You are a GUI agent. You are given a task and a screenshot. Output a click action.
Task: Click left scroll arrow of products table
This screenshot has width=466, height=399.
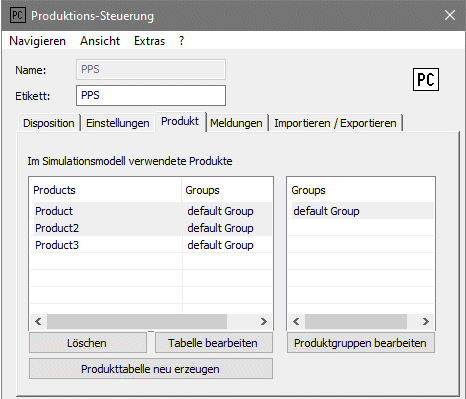pos(38,321)
